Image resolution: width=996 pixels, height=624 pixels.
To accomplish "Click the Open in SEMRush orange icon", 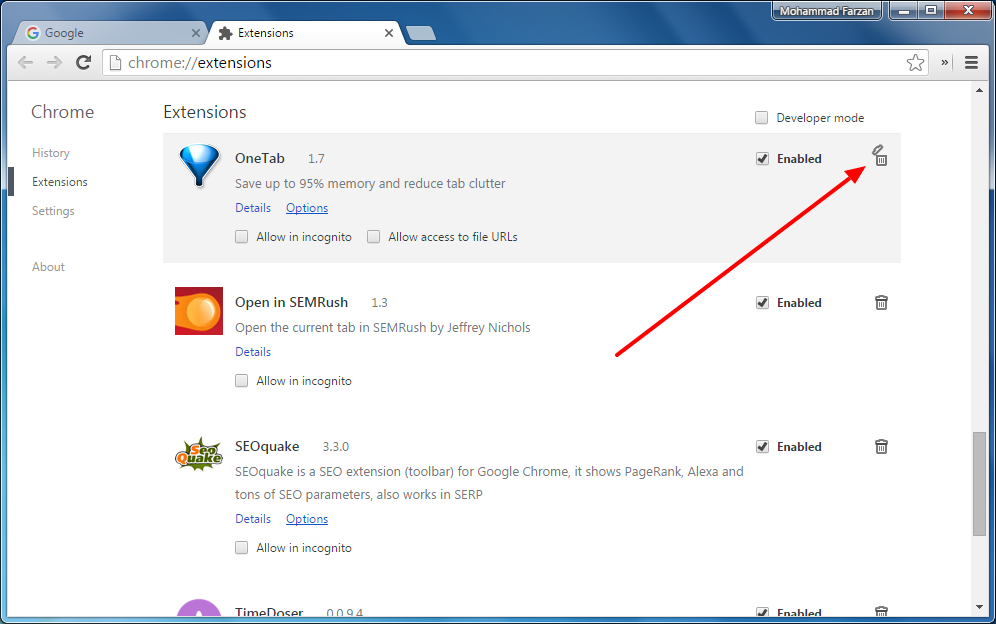I will [x=199, y=311].
